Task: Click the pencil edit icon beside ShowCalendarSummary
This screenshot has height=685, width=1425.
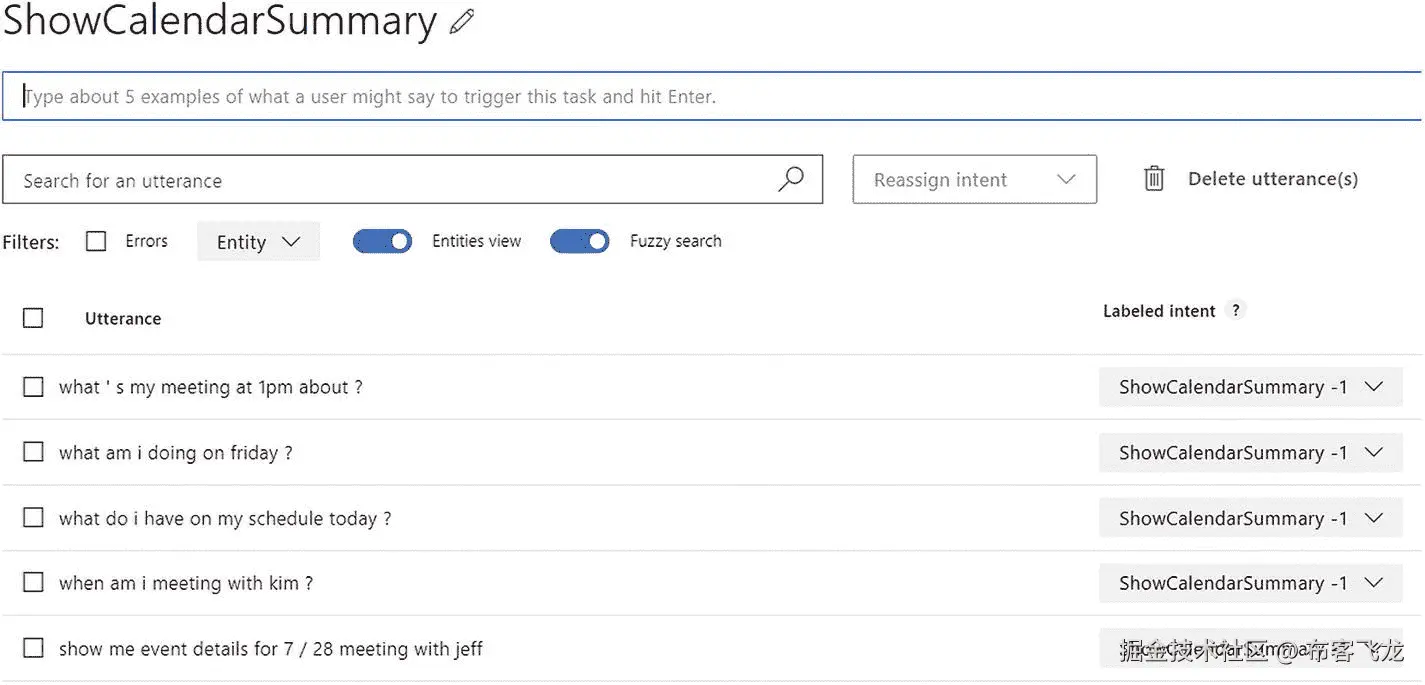Action: coord(461,22)
